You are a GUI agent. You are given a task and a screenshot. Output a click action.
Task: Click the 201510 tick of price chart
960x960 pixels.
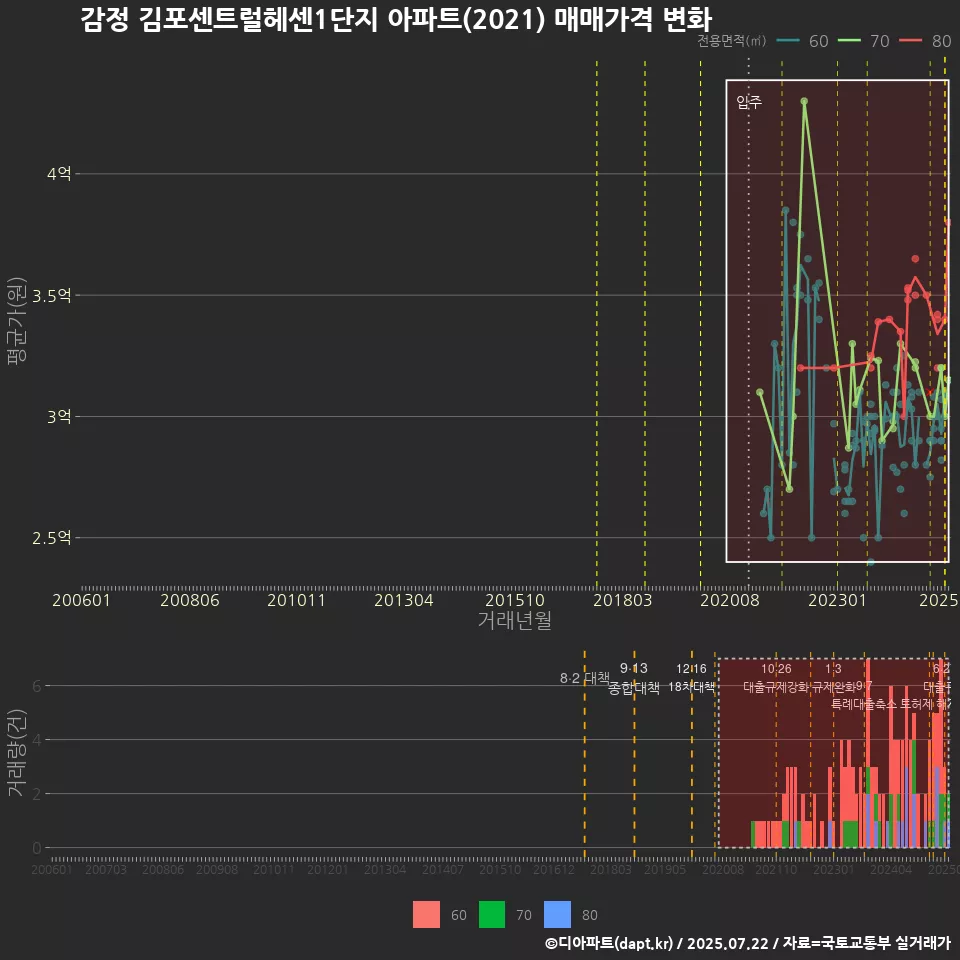(x=515, y=600)
